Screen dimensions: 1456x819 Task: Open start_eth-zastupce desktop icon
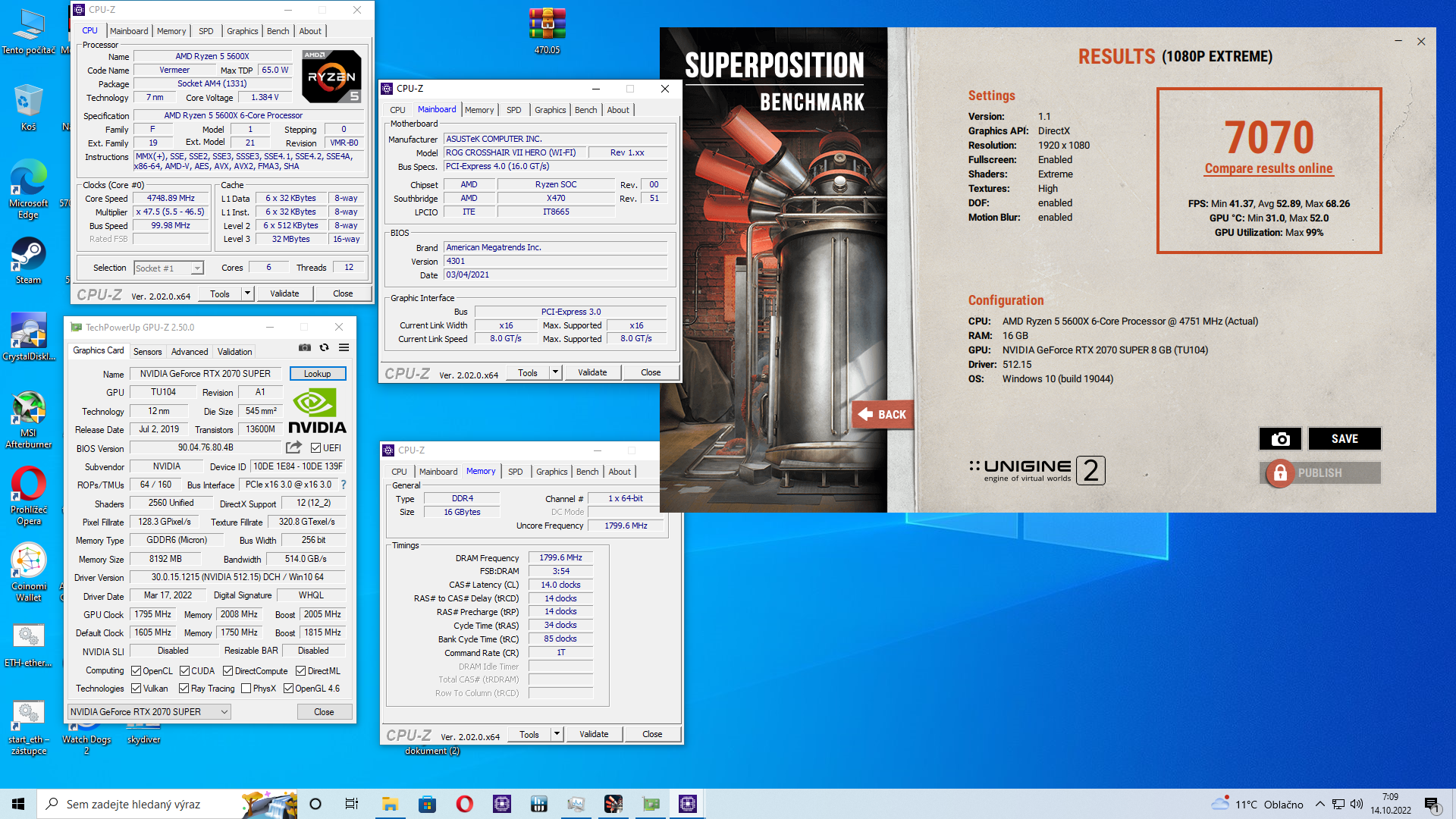point(28,728)
